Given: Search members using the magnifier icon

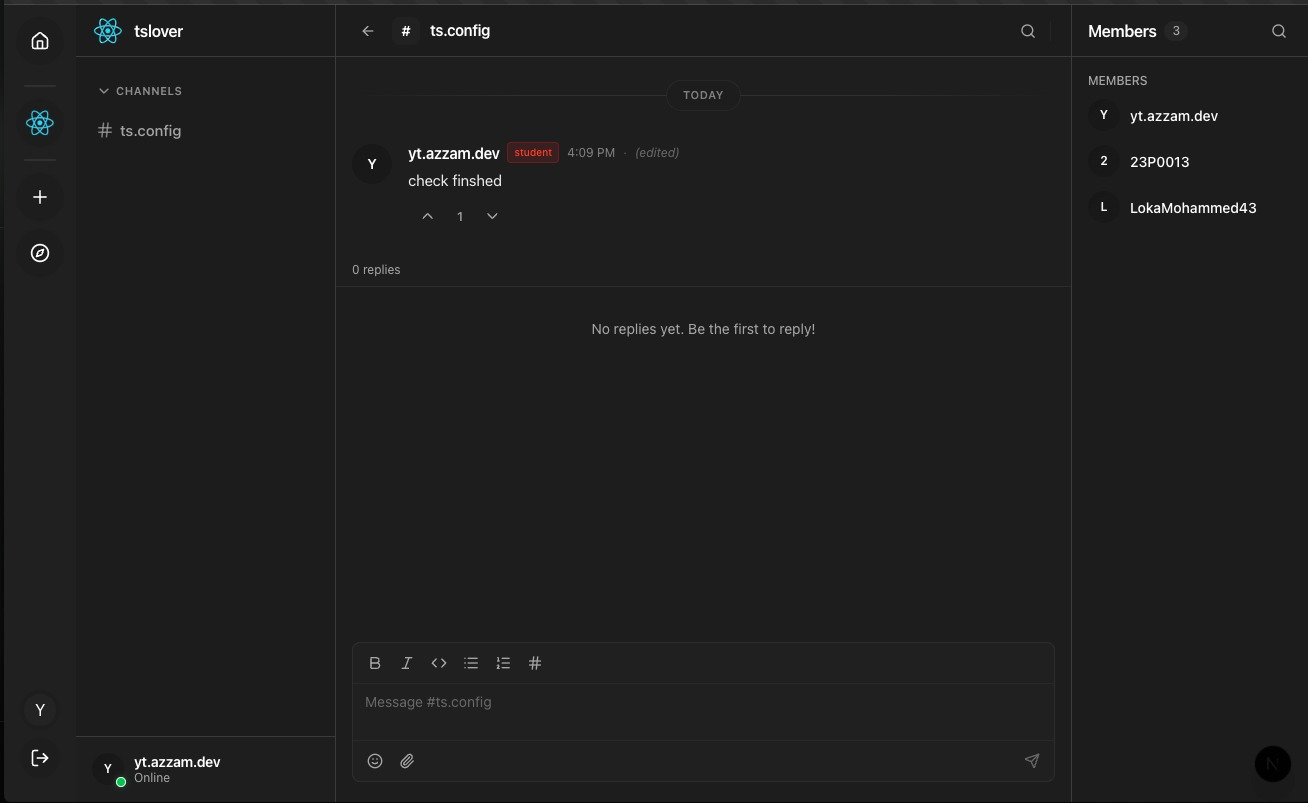Looking at the screenshot, I should (x=1278, y=31).
